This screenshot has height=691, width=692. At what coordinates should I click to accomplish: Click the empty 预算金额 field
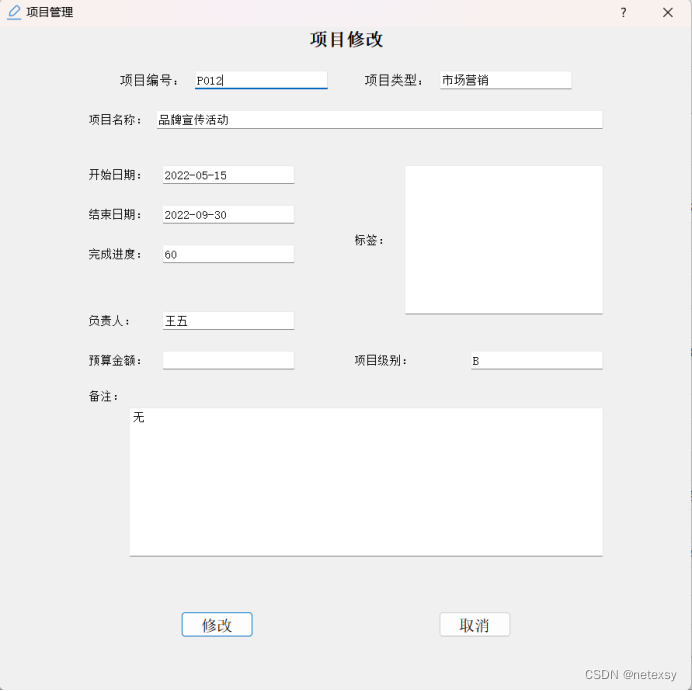(x=228, y=361)
